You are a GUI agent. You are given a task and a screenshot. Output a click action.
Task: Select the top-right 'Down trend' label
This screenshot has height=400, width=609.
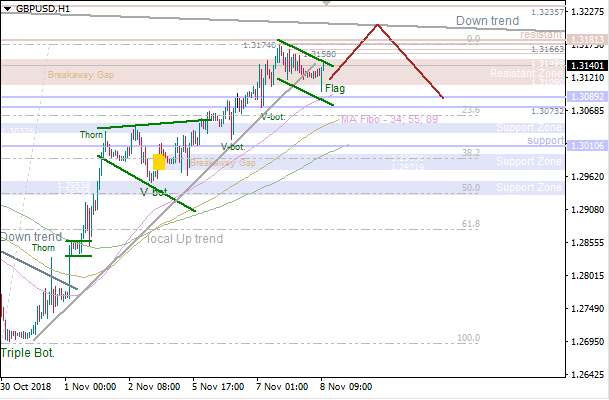point(488,21)
